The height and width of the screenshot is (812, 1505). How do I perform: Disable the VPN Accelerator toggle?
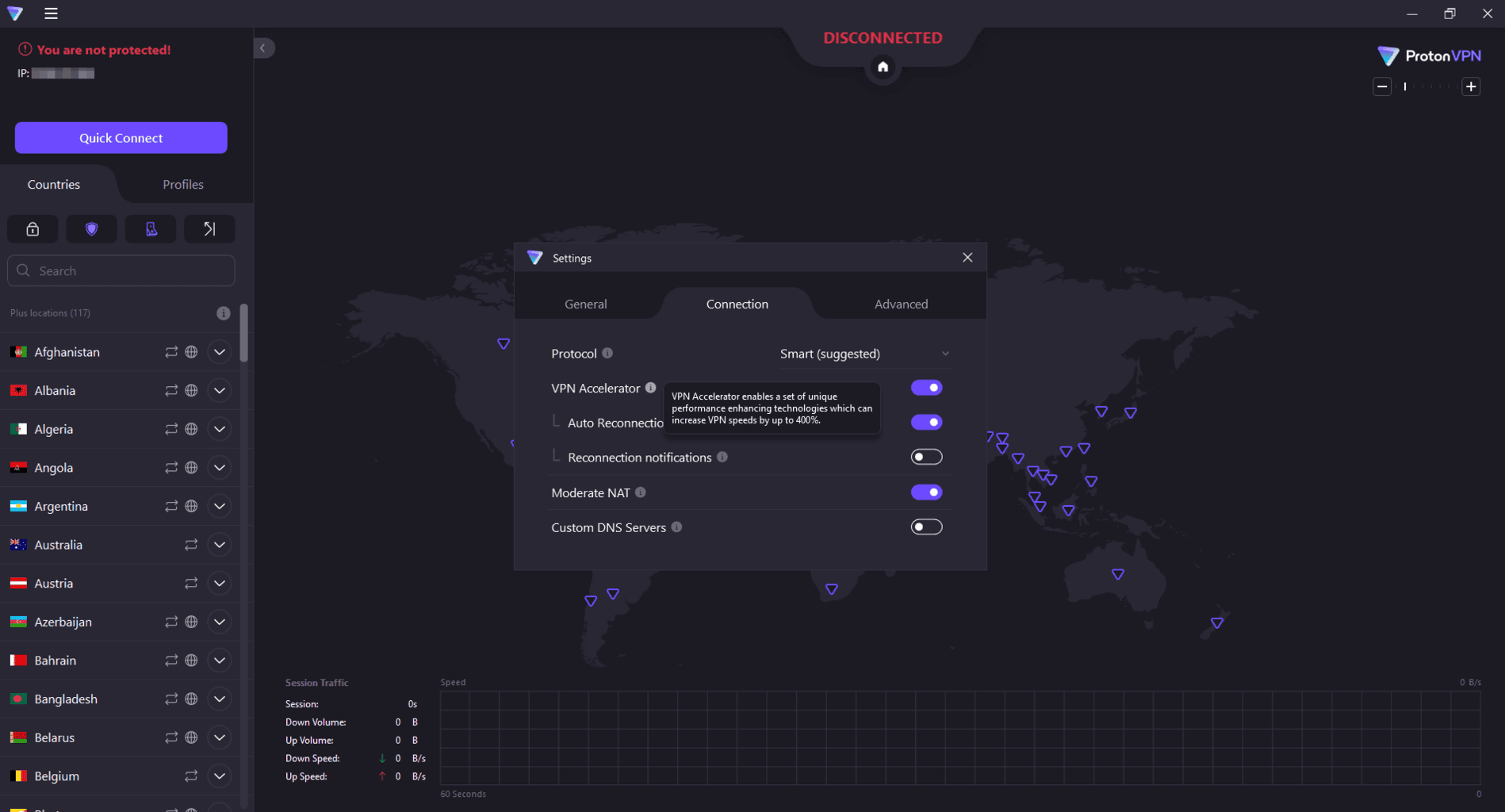click(926, 388)
